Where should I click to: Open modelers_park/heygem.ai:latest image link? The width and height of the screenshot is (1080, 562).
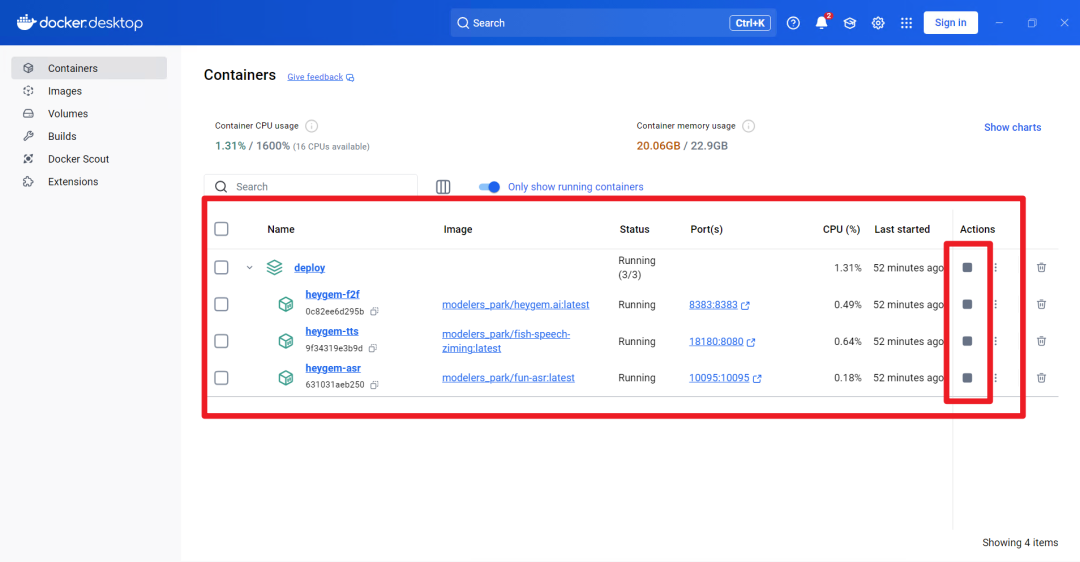point(515,304)
